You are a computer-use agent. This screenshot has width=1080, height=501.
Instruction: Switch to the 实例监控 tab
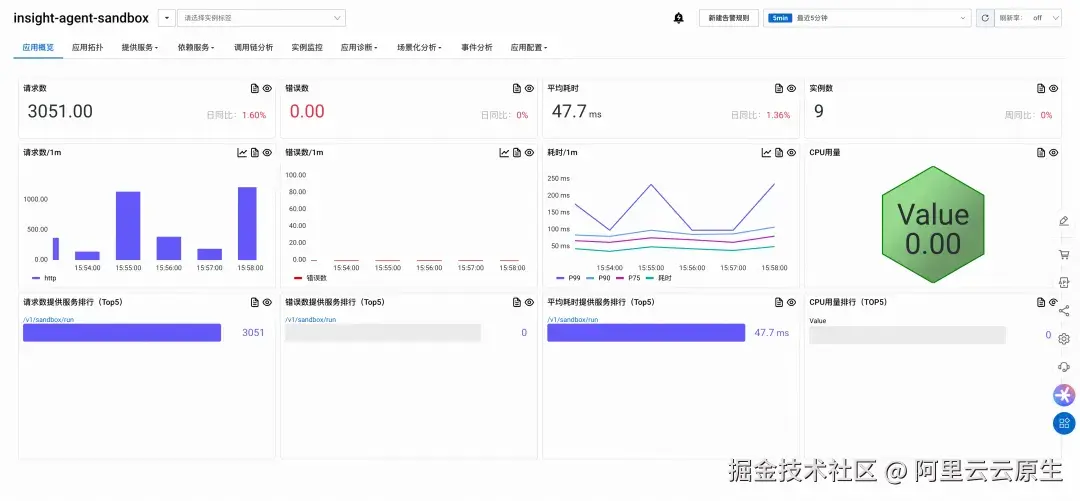click(307, 48)
